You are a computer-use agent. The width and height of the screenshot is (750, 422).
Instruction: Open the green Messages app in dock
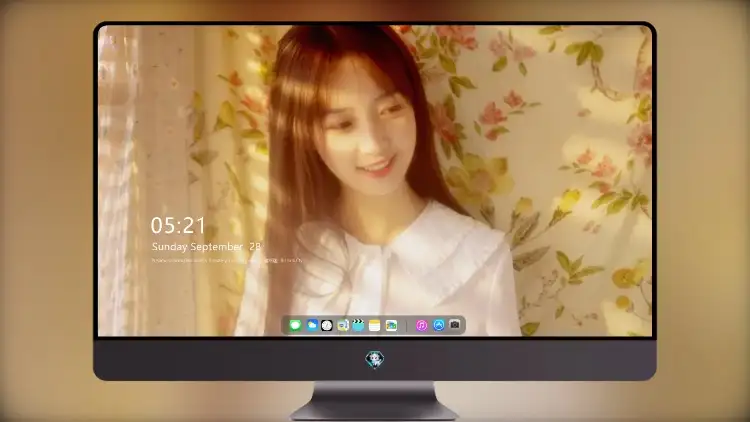(x=296, y=325)
